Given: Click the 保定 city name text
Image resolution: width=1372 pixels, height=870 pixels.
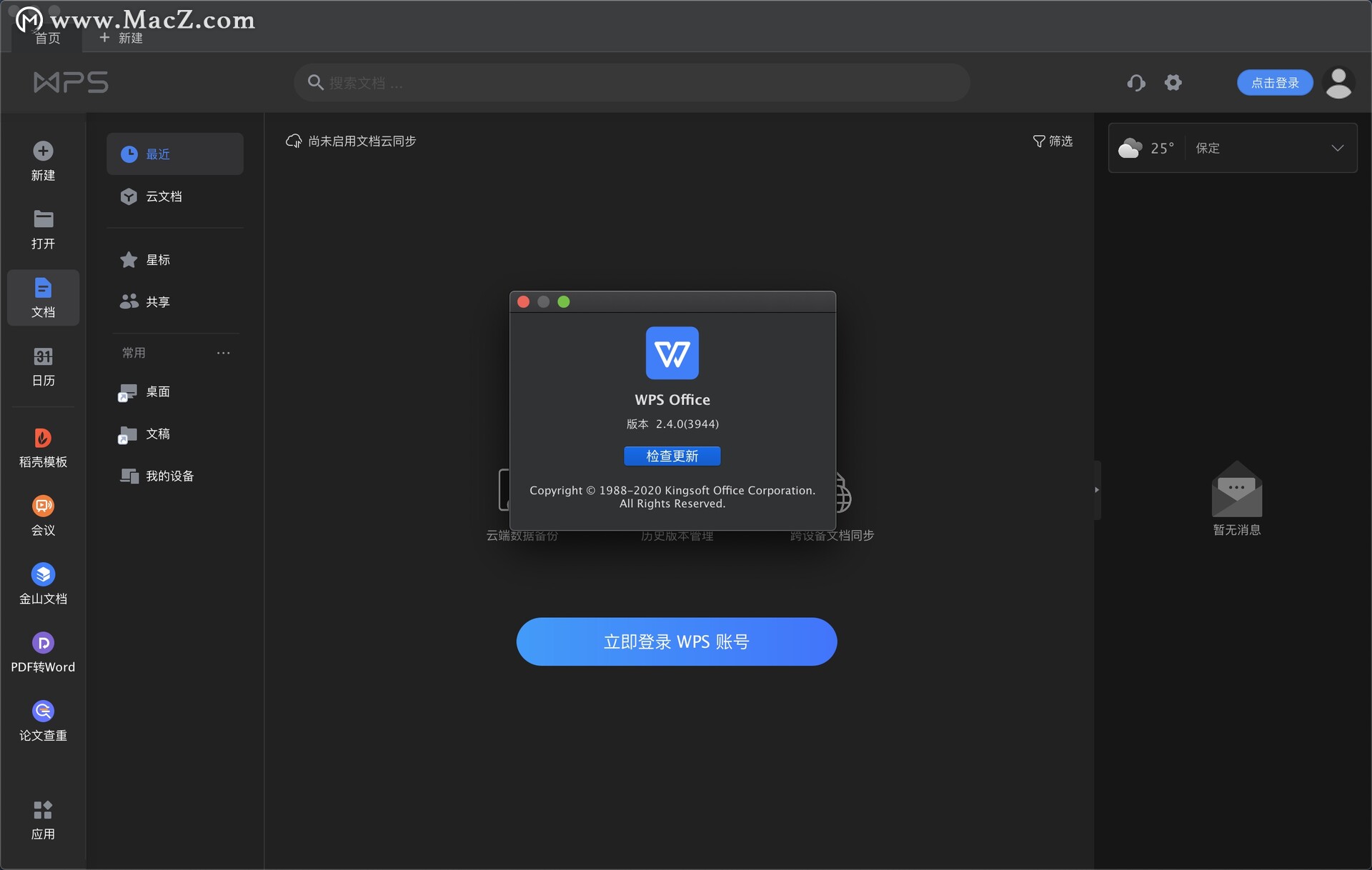Looking at the screenshot, I should click(x=1208, y=148).
